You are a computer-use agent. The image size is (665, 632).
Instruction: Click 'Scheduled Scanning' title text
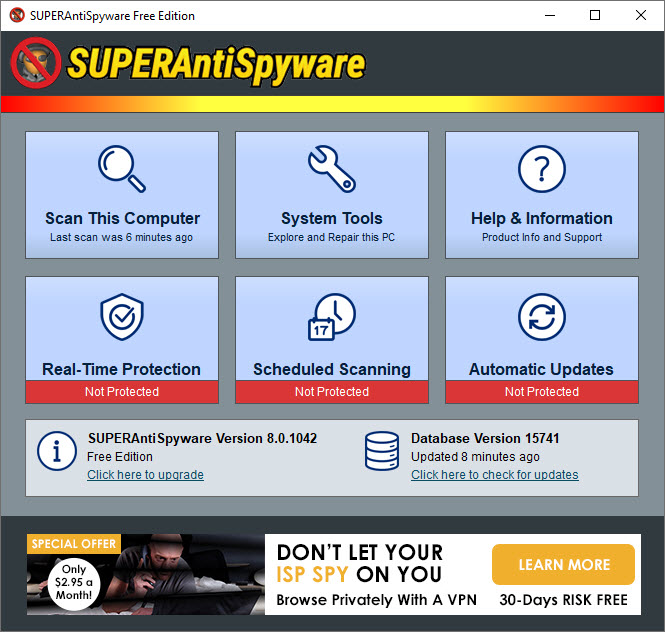[332, 369]
